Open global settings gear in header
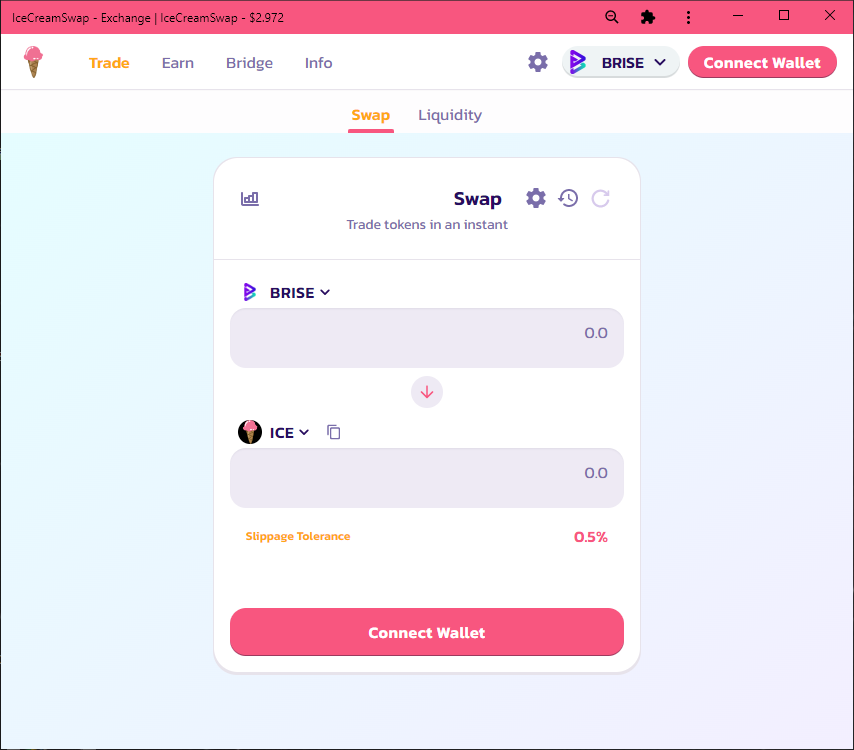 tap(538, 62)
